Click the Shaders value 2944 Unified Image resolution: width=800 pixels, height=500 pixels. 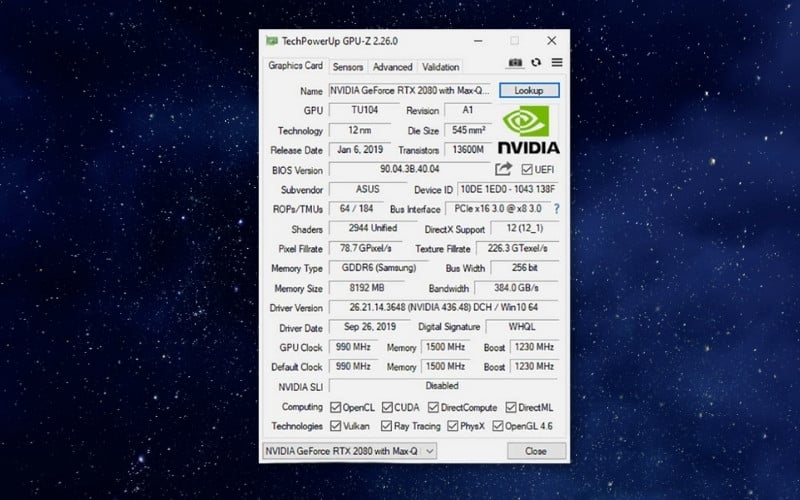373,228
